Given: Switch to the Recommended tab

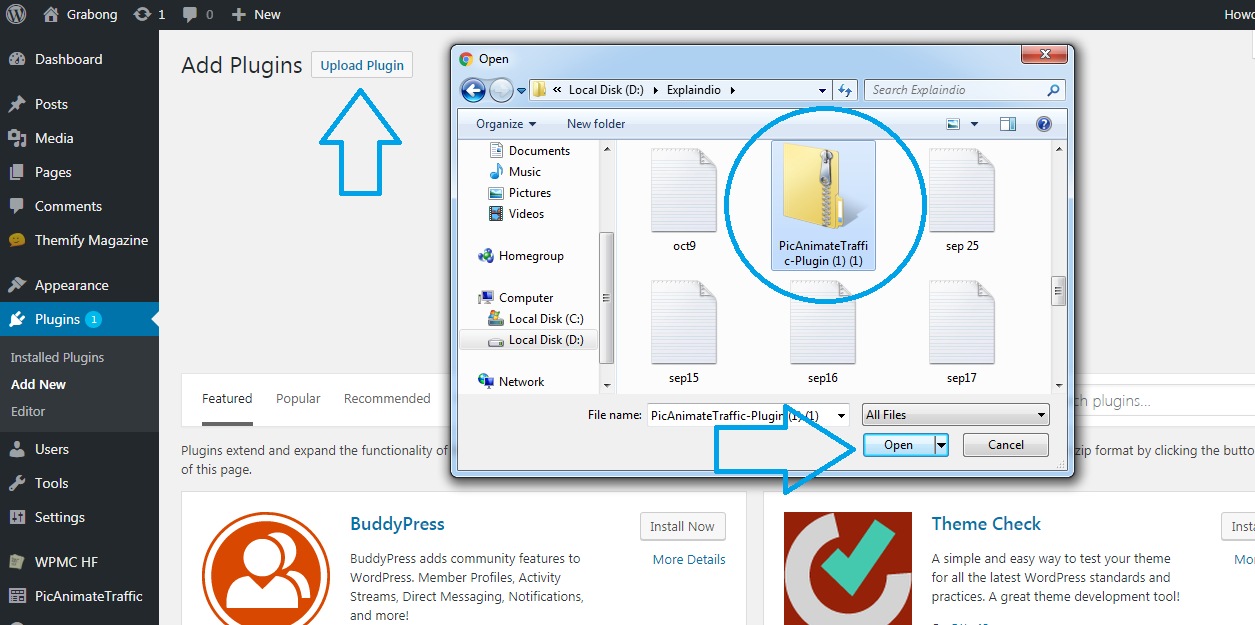Looking at the screenshot, I should coord(387,398).
